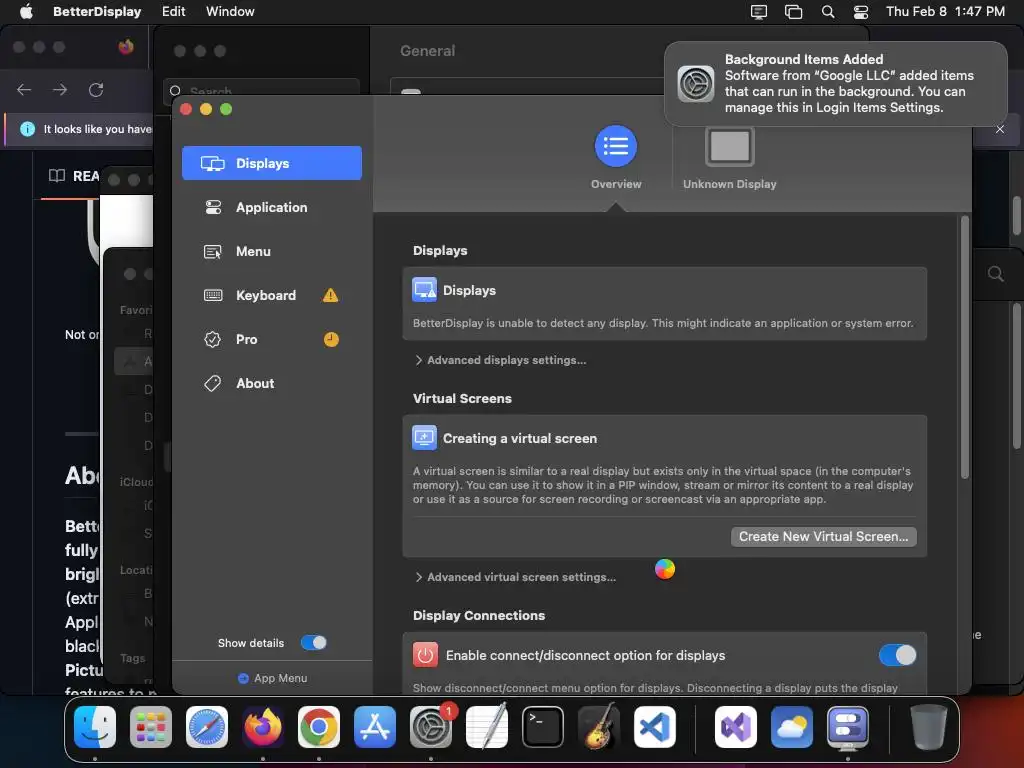Click Search field in System Settings window

[261, 89]
